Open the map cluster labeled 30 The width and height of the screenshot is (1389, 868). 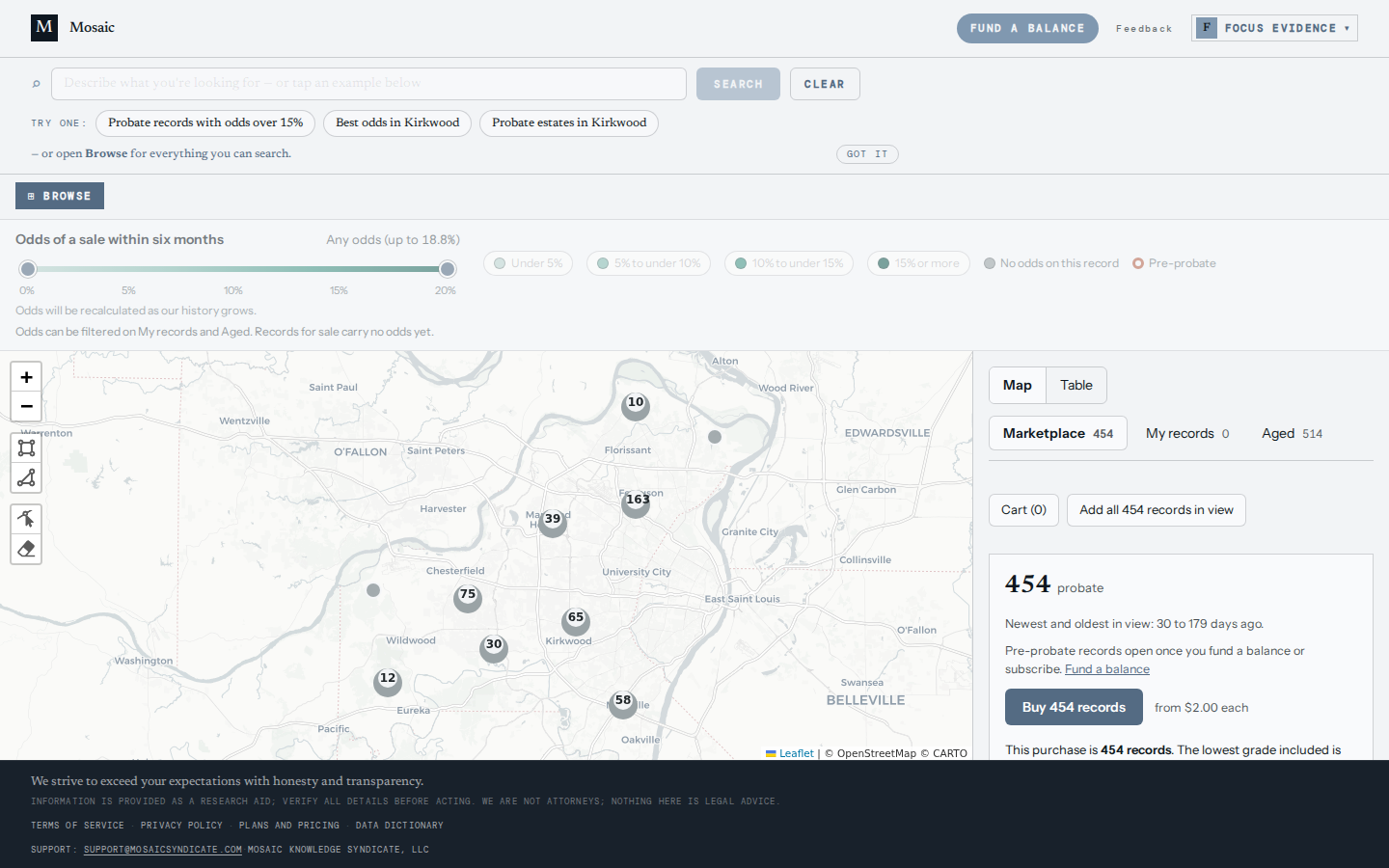tap(494, 648)
